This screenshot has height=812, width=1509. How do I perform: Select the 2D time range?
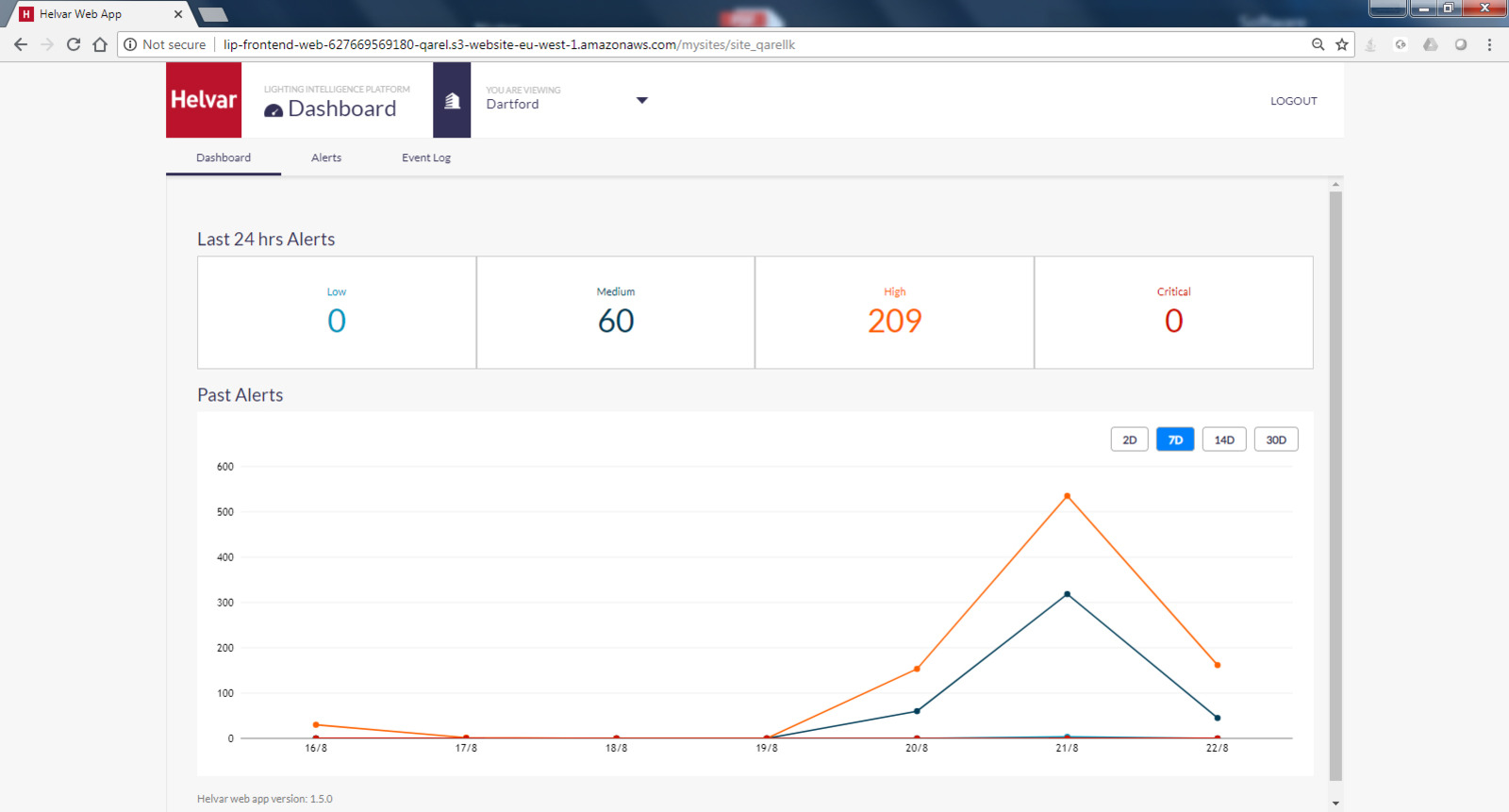click(x=1130, y=439)
